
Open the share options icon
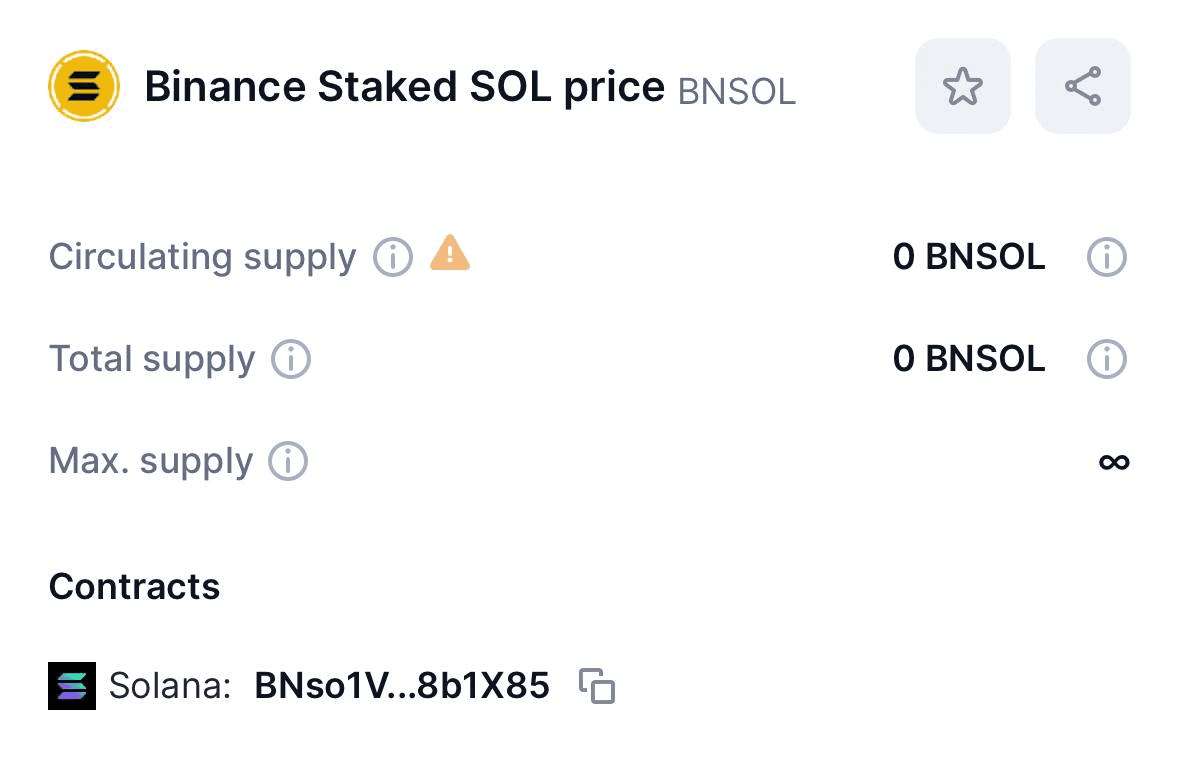pos(1082,86)
